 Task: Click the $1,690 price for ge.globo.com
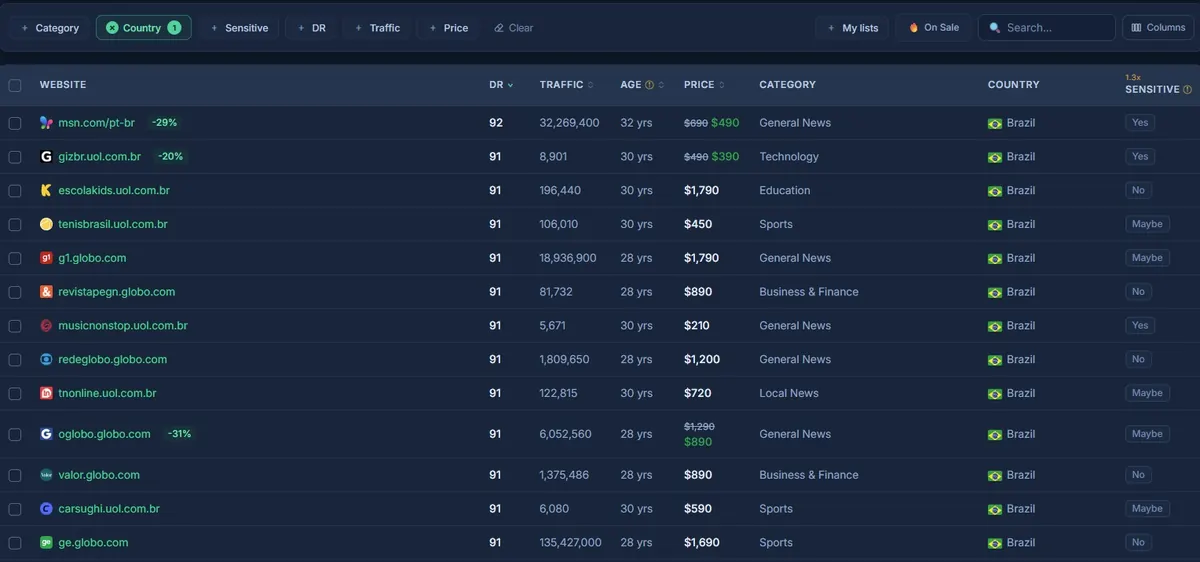701,543
